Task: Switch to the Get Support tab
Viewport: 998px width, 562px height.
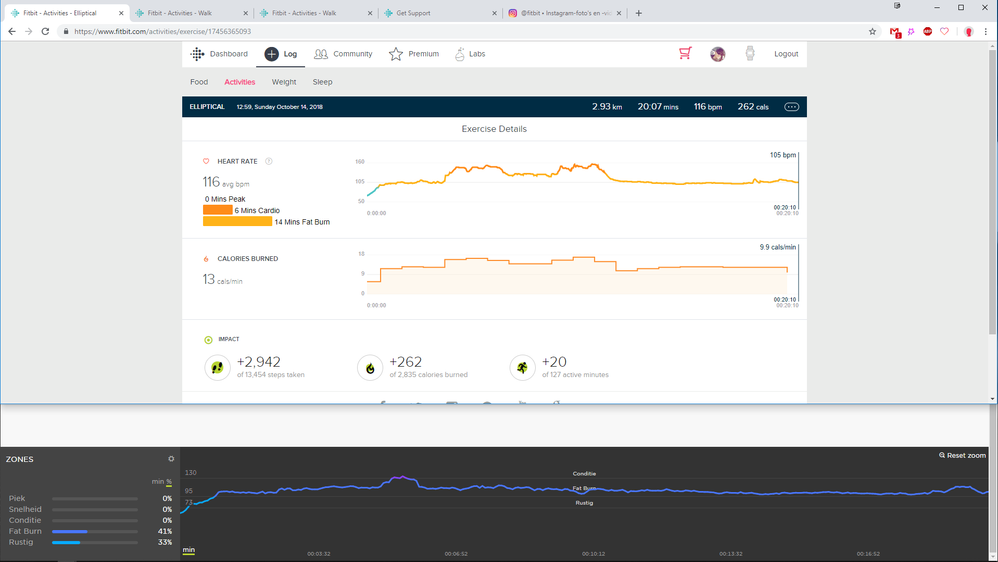Action: (439, 13)
